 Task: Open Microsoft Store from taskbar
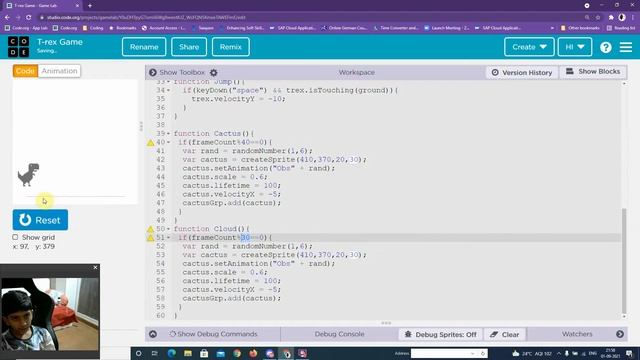(204, 353)
